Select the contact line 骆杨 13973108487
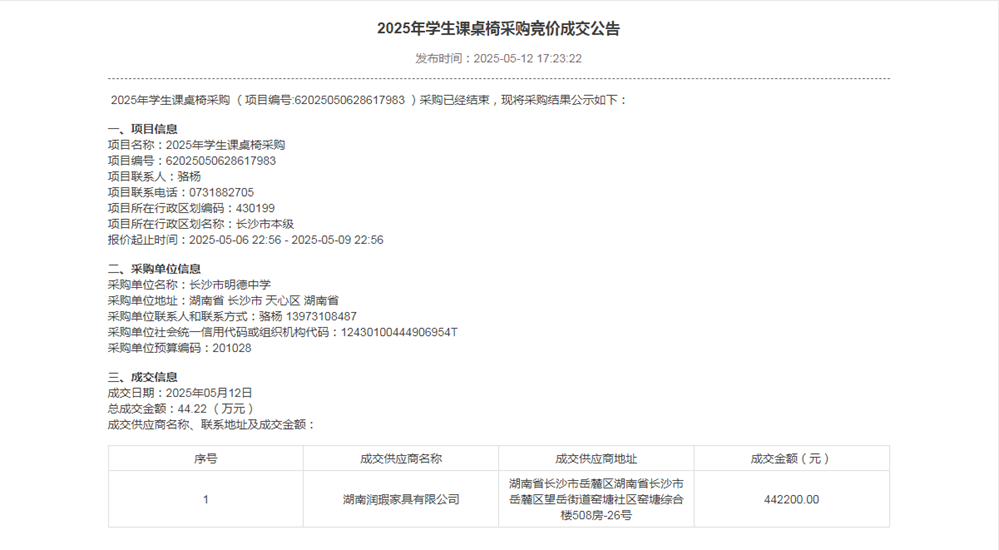 click(x=232, y=317)
